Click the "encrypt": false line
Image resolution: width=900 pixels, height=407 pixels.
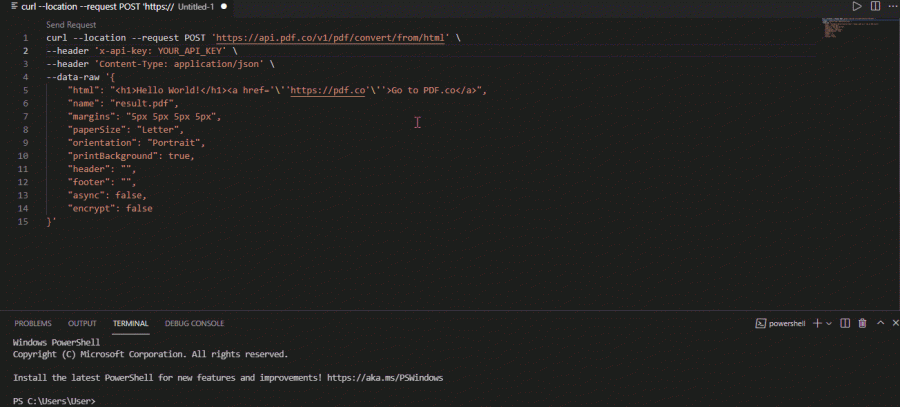(110, 209)
